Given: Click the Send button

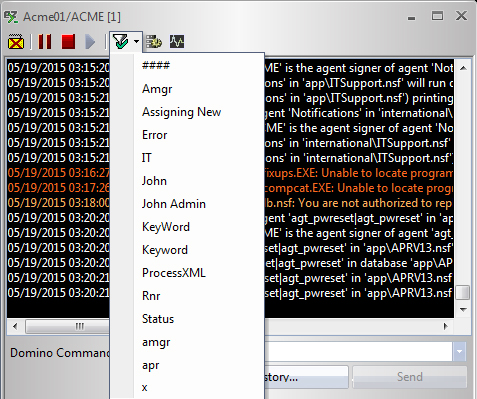Looking at the screenshot, I should [410, 377].
